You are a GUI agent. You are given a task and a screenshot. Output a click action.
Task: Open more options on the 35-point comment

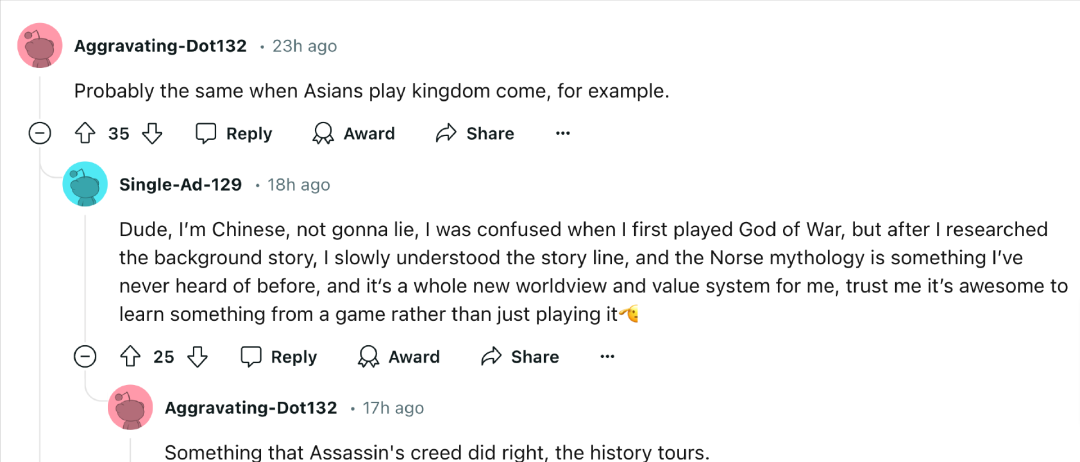[x=563, y=134]
